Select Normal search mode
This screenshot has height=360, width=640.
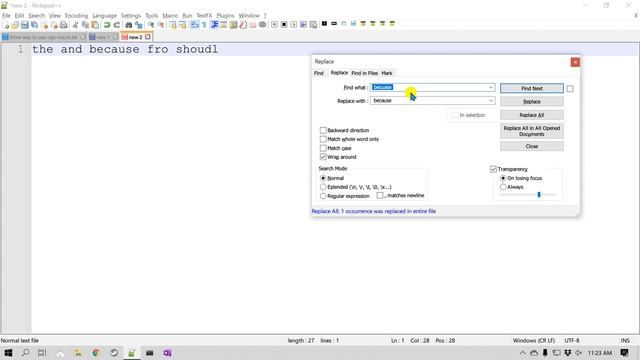323,178
